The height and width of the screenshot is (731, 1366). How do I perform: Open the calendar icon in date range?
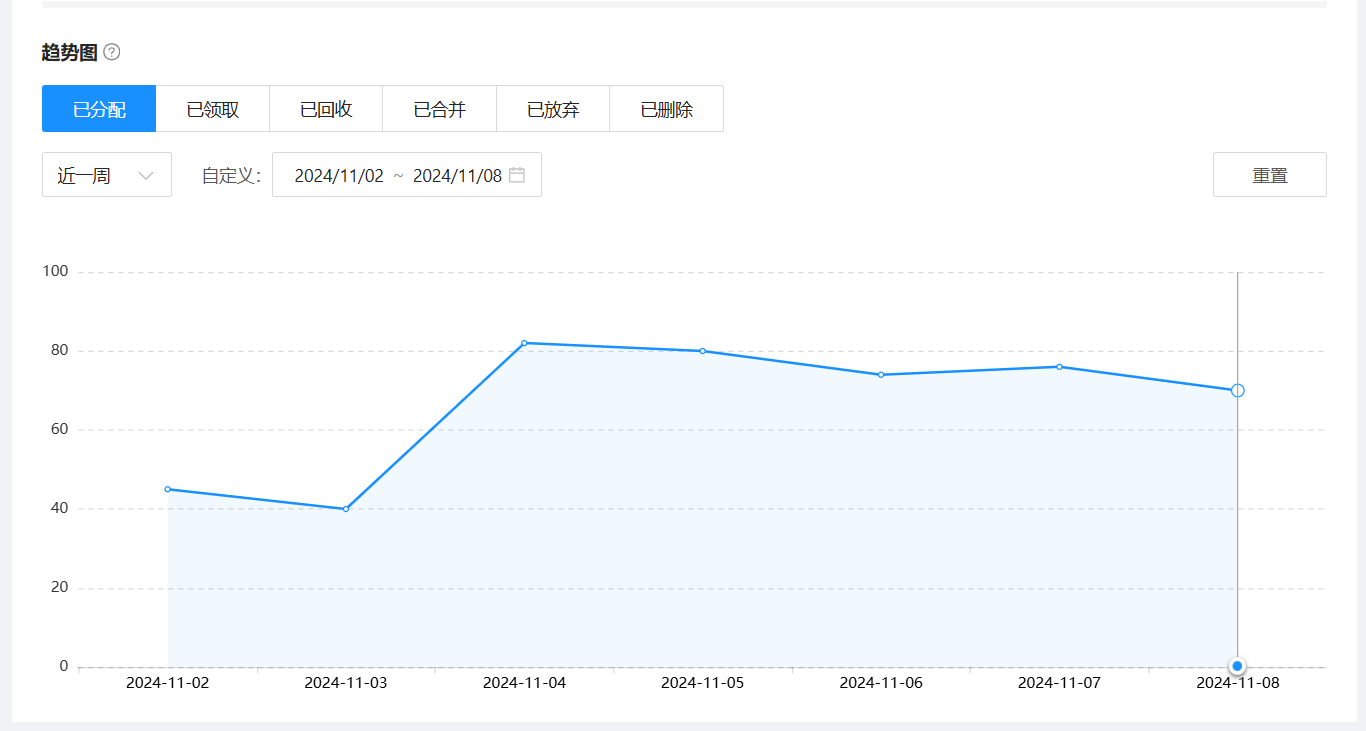point(517,175)
